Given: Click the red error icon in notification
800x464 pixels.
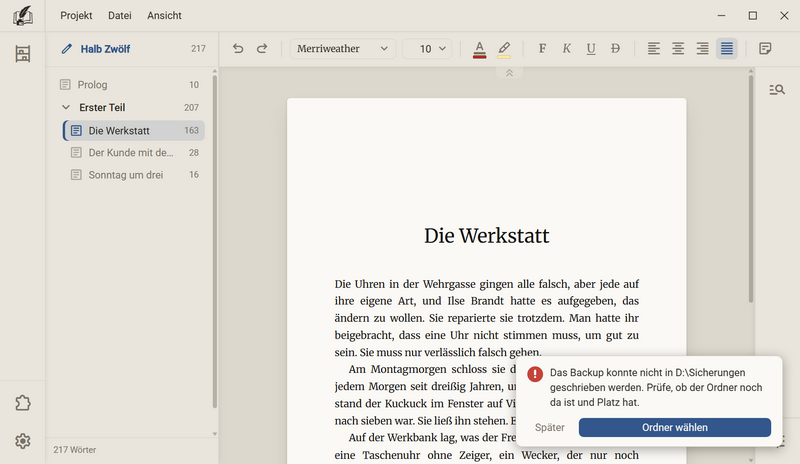Looking at the screenshot, I should coord(535,374).
